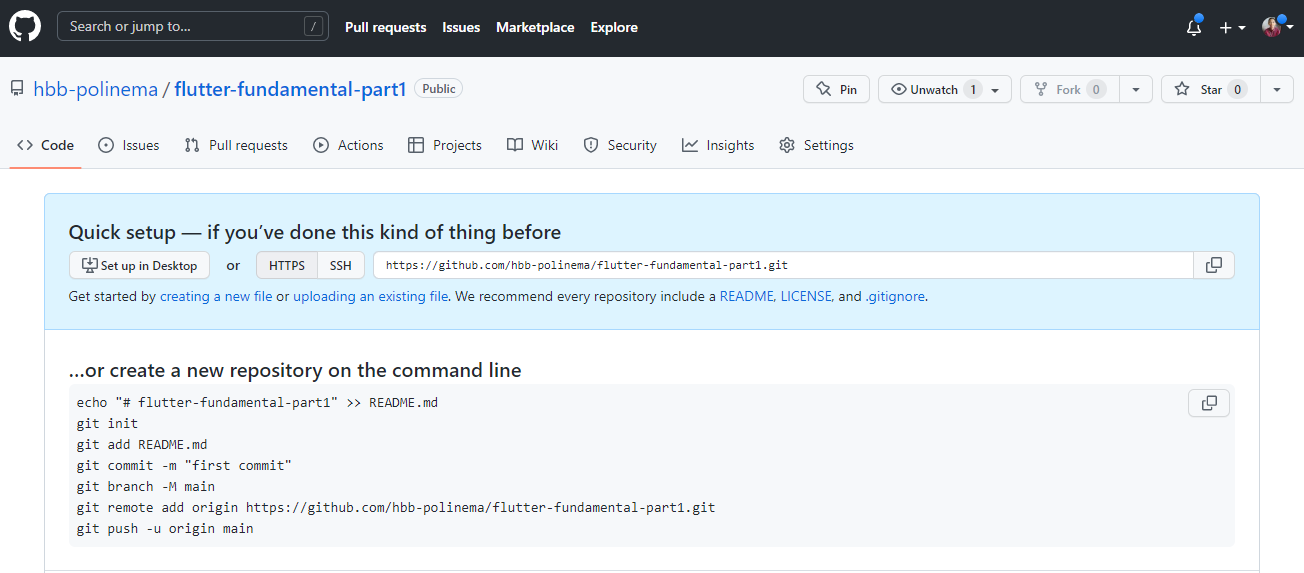Viewport: 1304px width, 573px height.
Task: Expand the plus create-new menu
Action: point(1232,28)
